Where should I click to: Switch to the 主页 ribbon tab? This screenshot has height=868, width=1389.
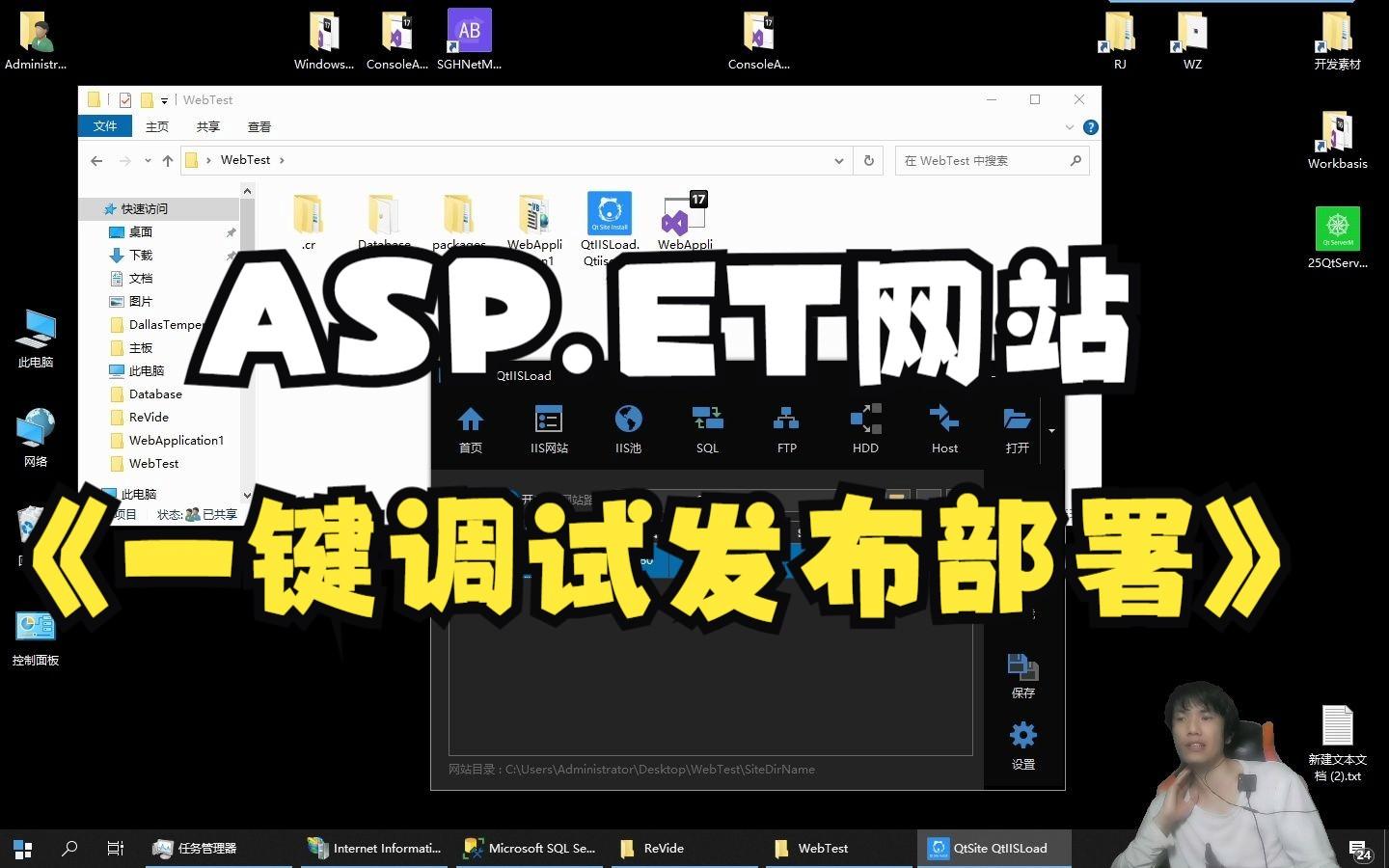click(156, 126)
